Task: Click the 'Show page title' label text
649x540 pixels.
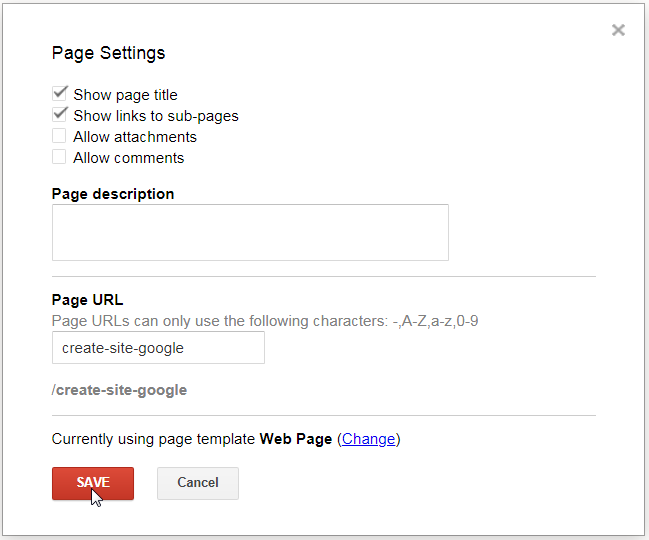Action: point(125,95)
